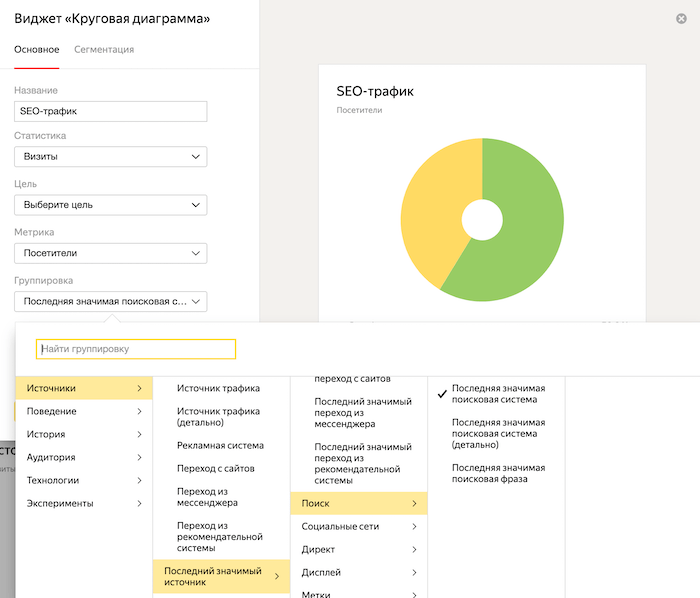700x598 pixels.
Task: Open the История category submenu
Action: 84,434
